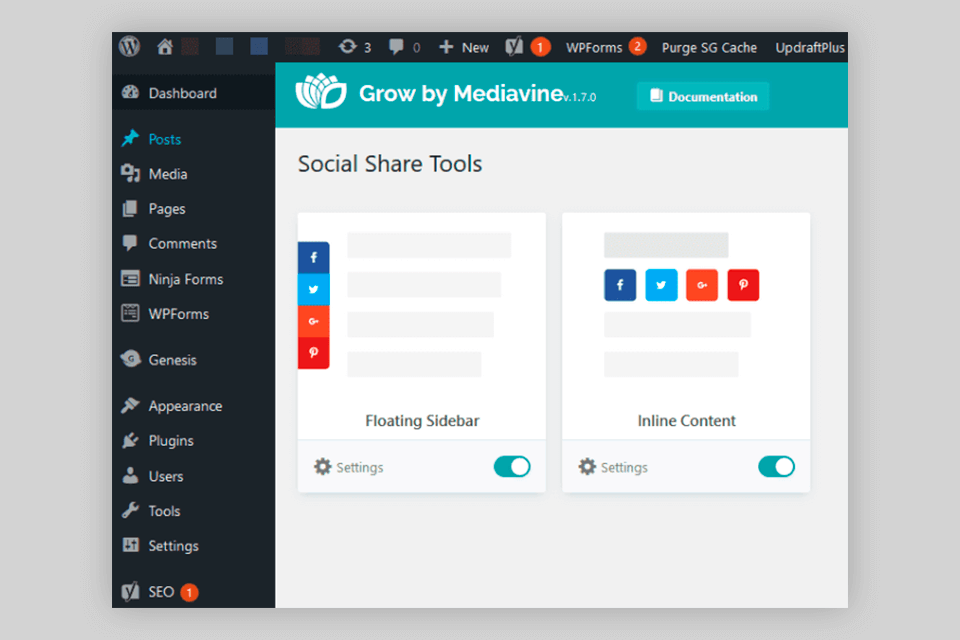
Task: Click the Pages icon in sidebar
Action: click(x=130, y=208)
